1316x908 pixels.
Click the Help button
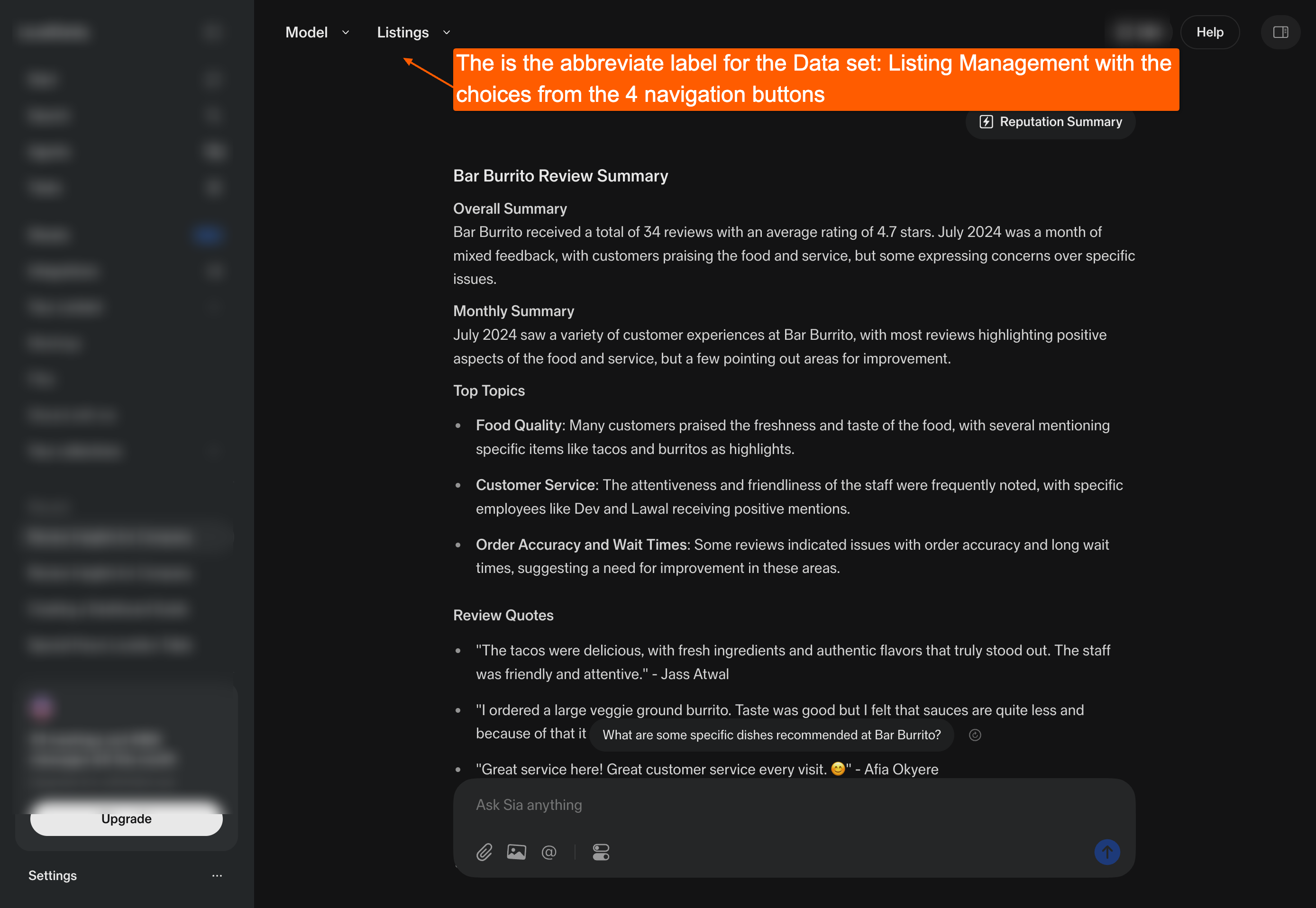point(1210,32)
